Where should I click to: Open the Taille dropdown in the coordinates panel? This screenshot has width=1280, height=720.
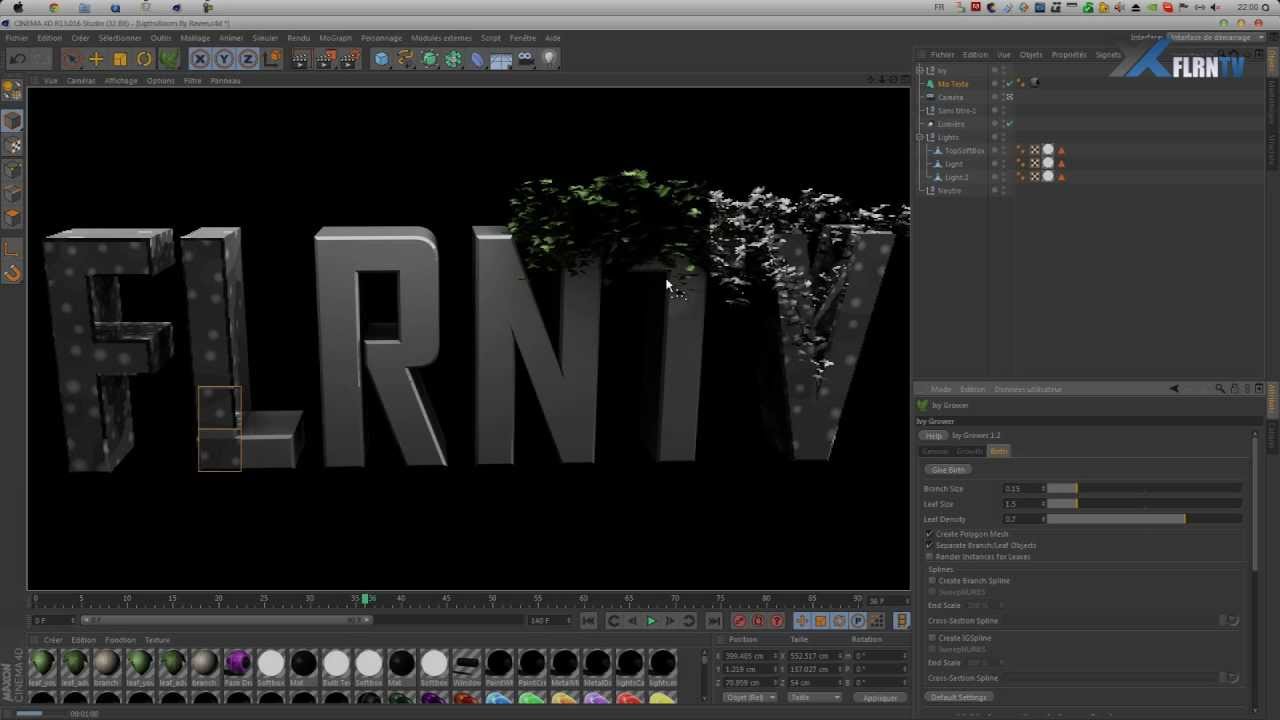pyautogui.click(x=814, y=697)
